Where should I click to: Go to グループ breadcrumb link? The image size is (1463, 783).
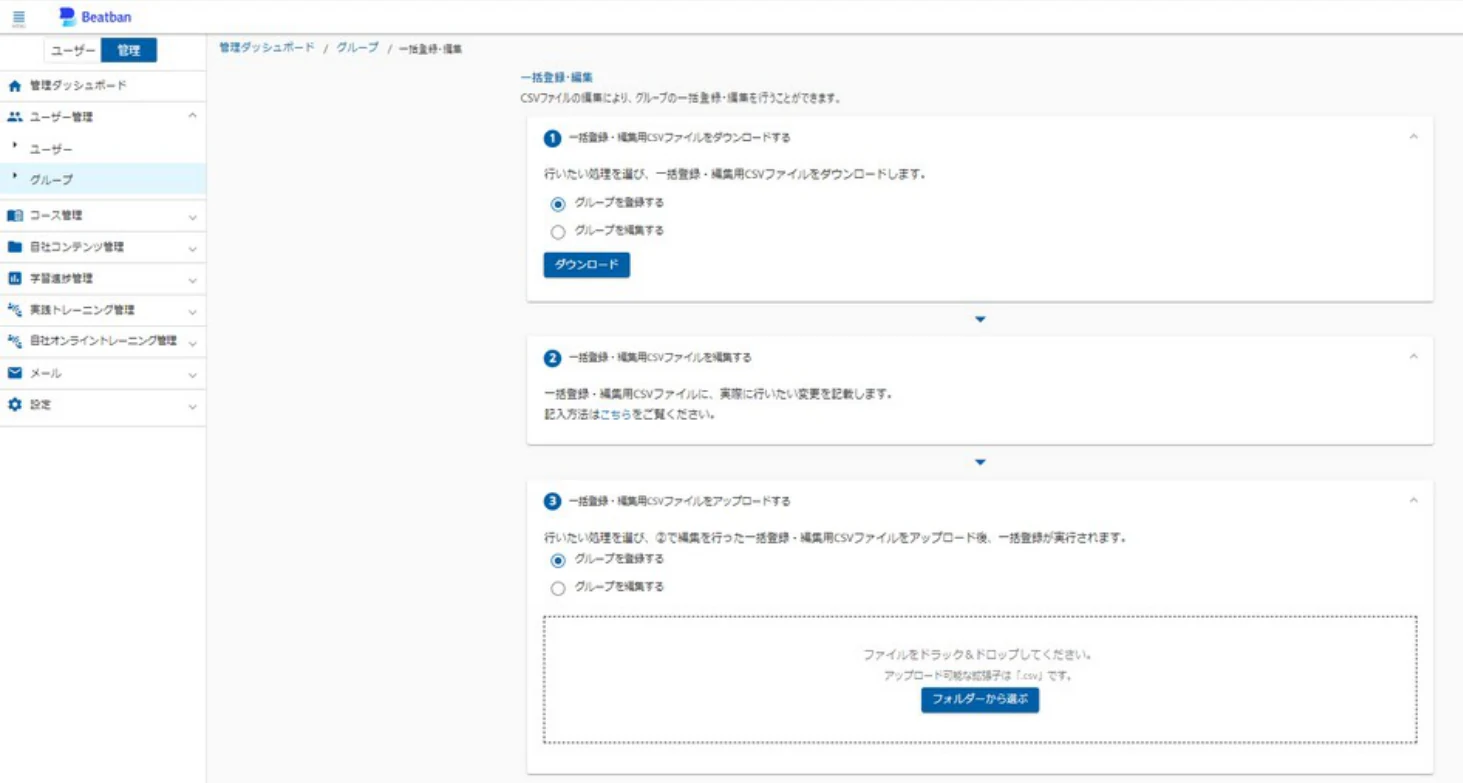357,48
